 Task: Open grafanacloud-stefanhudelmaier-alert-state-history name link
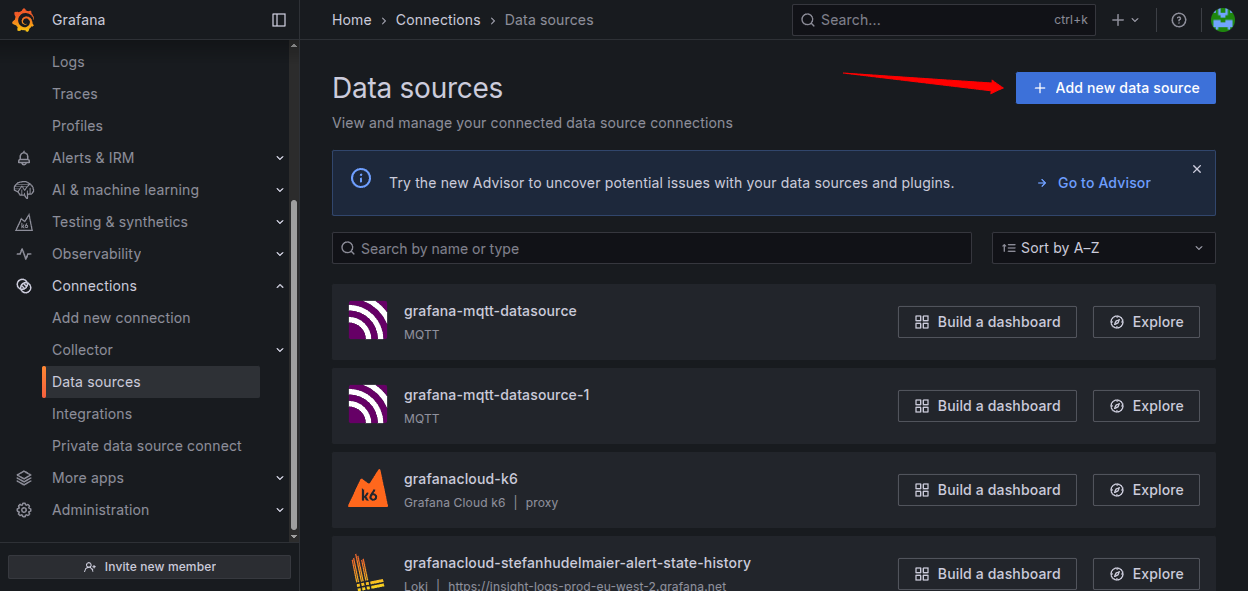tap(577, 563)
